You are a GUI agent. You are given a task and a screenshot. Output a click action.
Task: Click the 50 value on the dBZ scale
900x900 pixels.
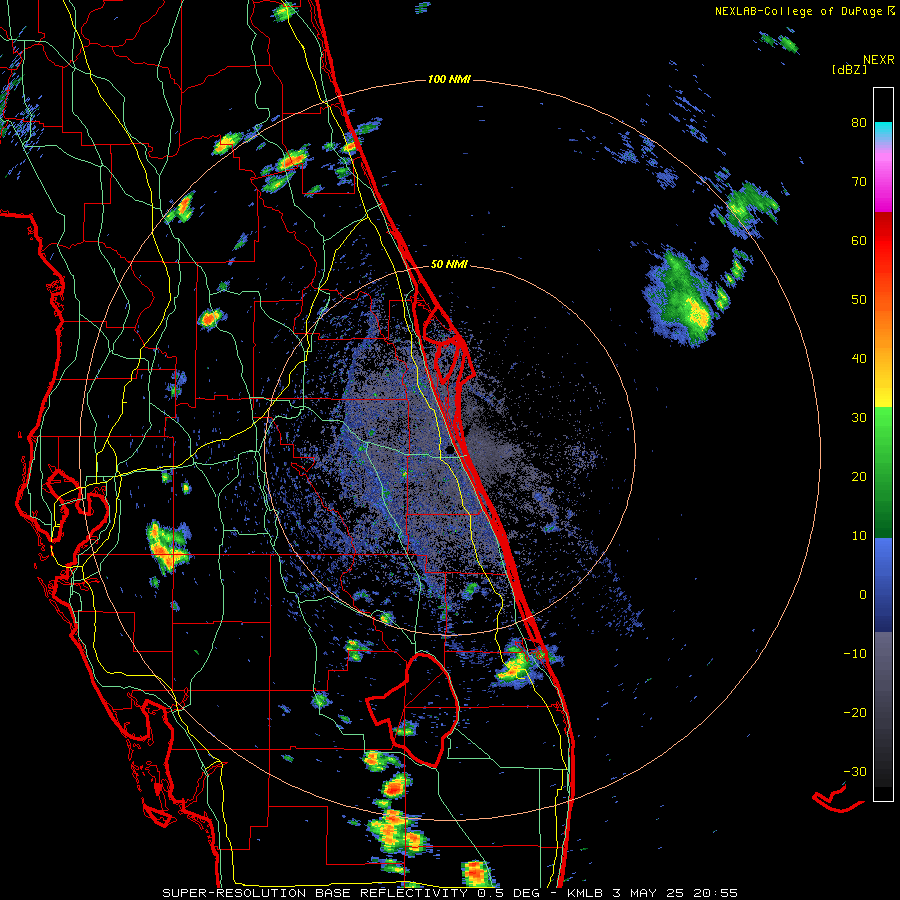[859, 300]
